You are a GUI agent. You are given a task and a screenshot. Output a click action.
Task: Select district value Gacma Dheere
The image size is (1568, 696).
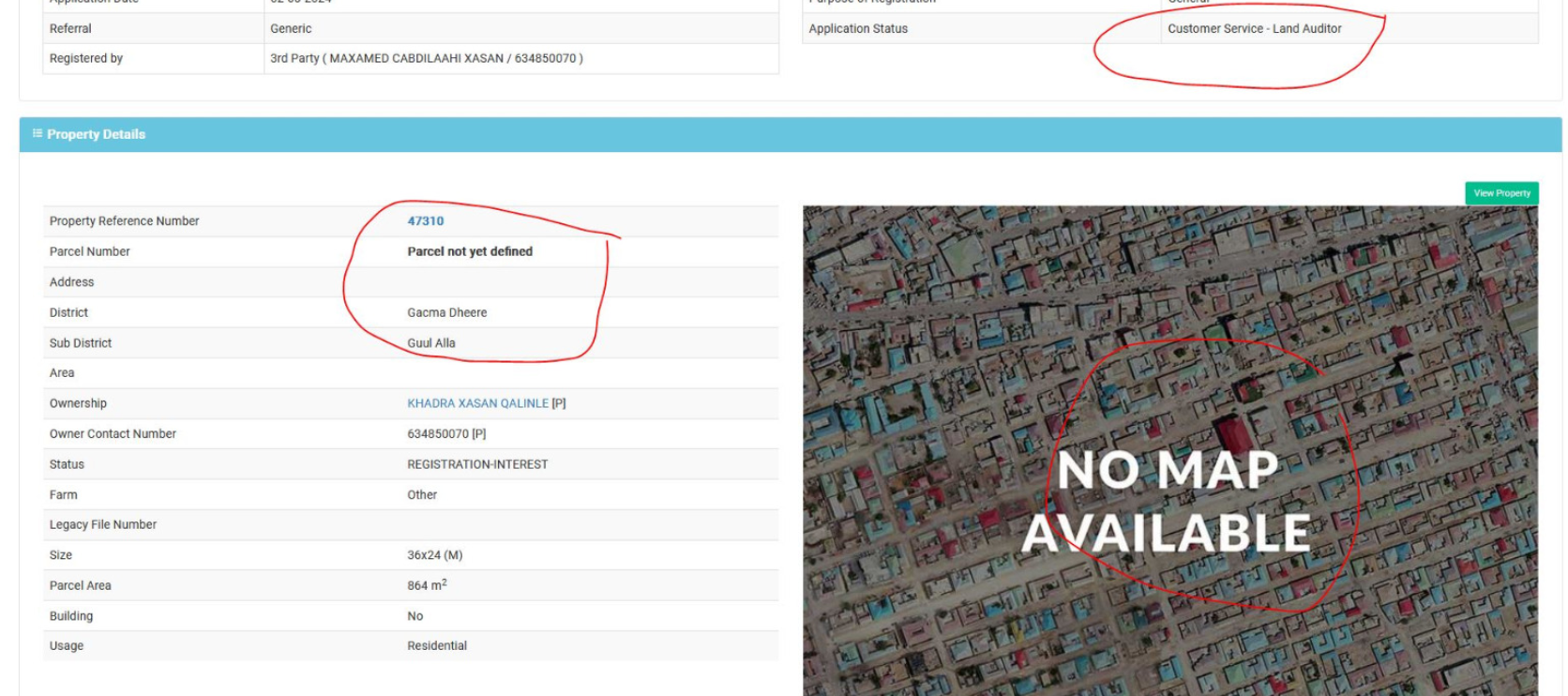click(447, 312)
